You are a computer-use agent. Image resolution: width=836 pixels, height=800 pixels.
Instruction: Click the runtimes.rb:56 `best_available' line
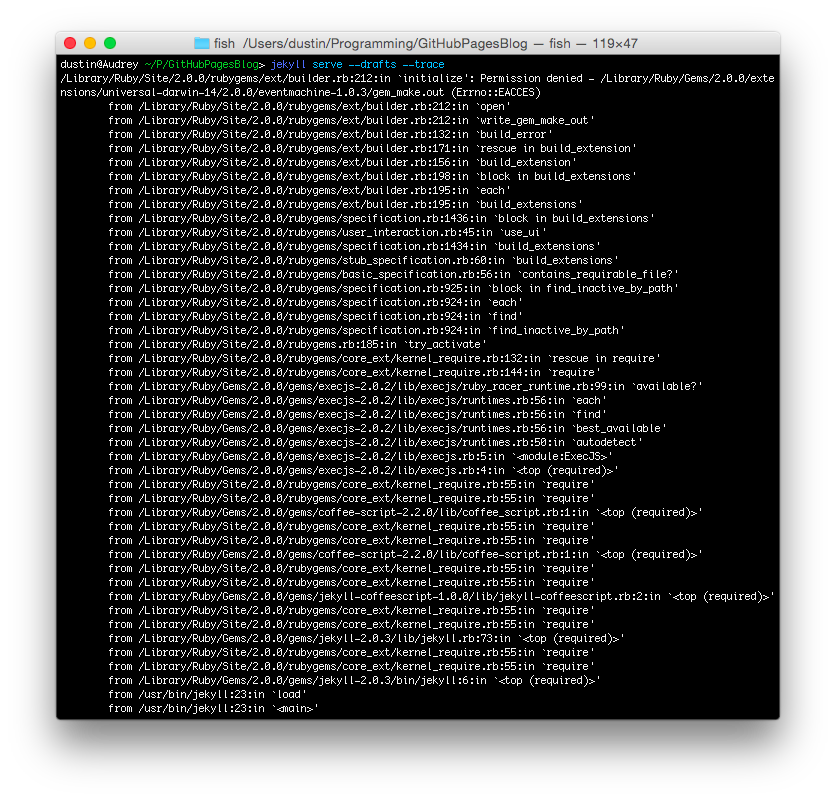click(x=388, y=428)
